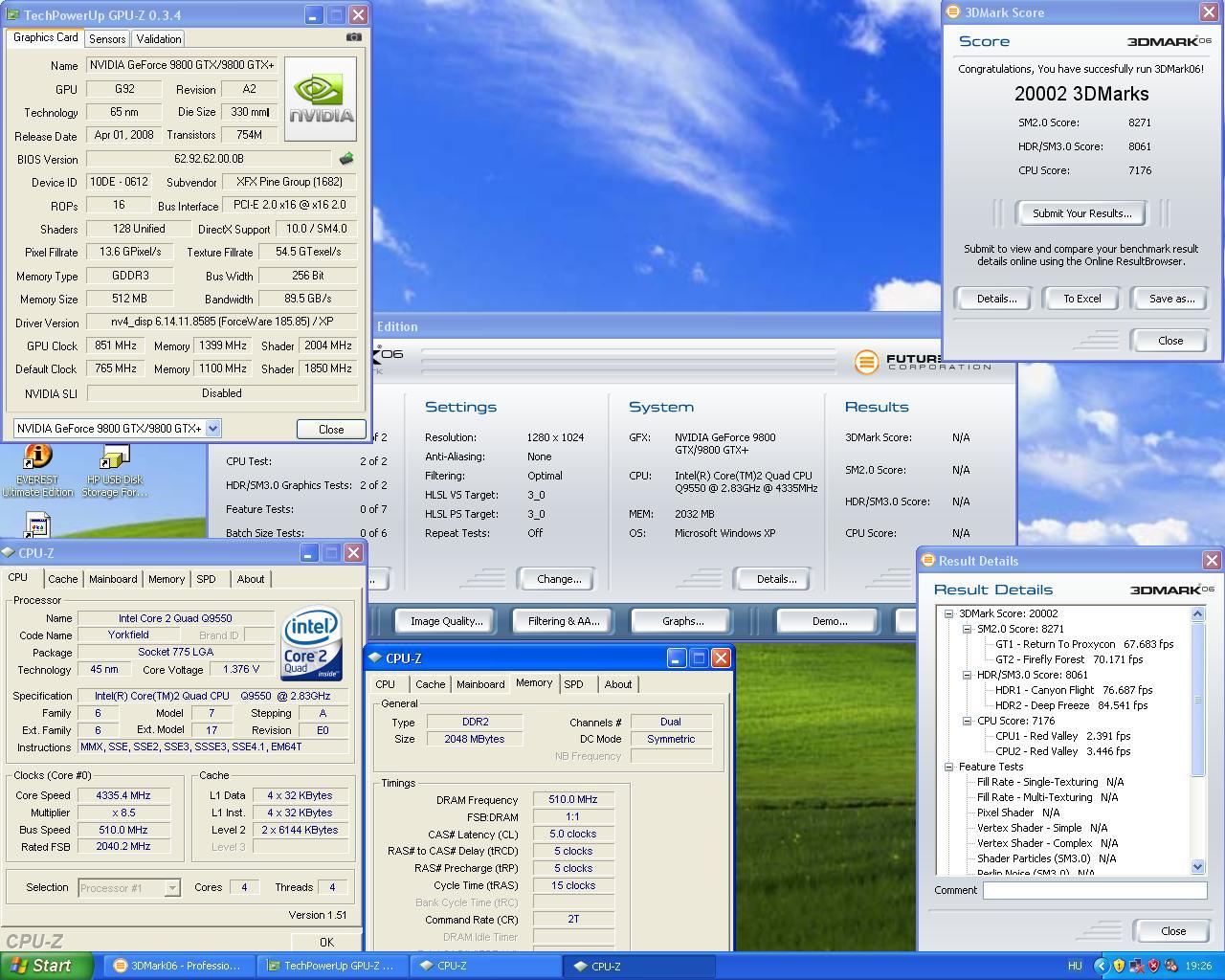Click the BIOS Version field 62.92.62.00.0B
The image size is (1225, 980).
pyautogui.click(x=210, y=159)
